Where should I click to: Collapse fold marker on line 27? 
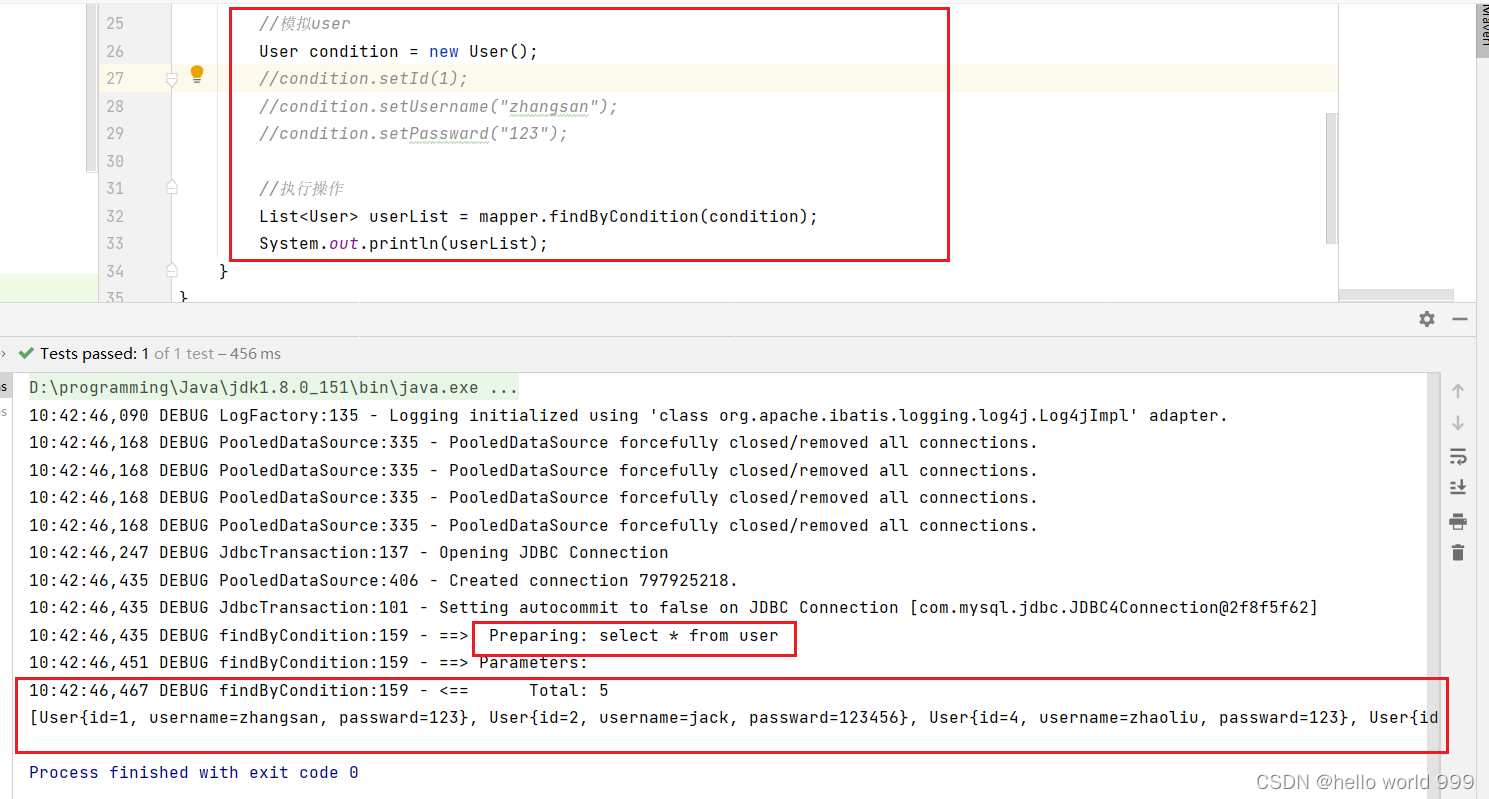(x=171, y=78)
